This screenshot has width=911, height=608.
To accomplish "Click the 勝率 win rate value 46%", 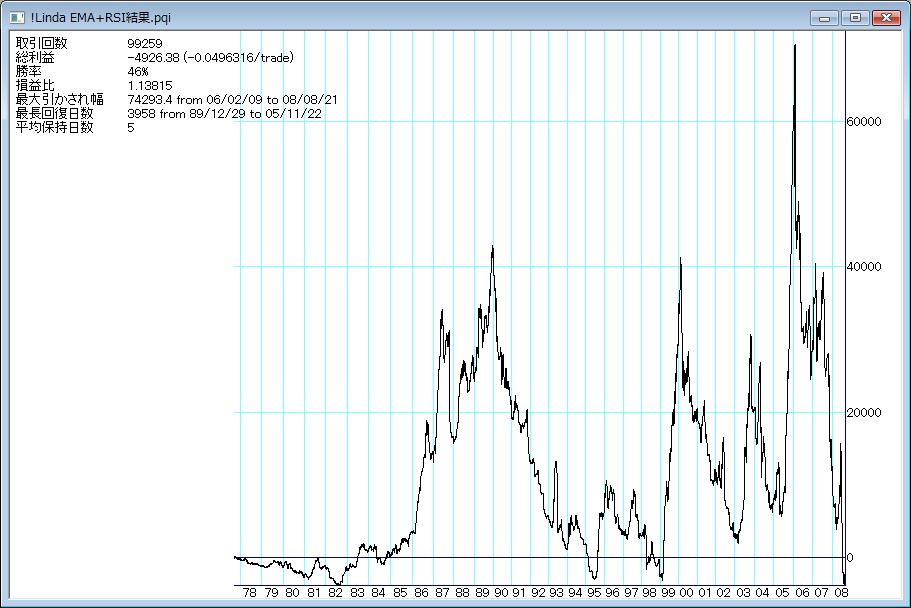I will pyautogui.click(x=138, y=72).
